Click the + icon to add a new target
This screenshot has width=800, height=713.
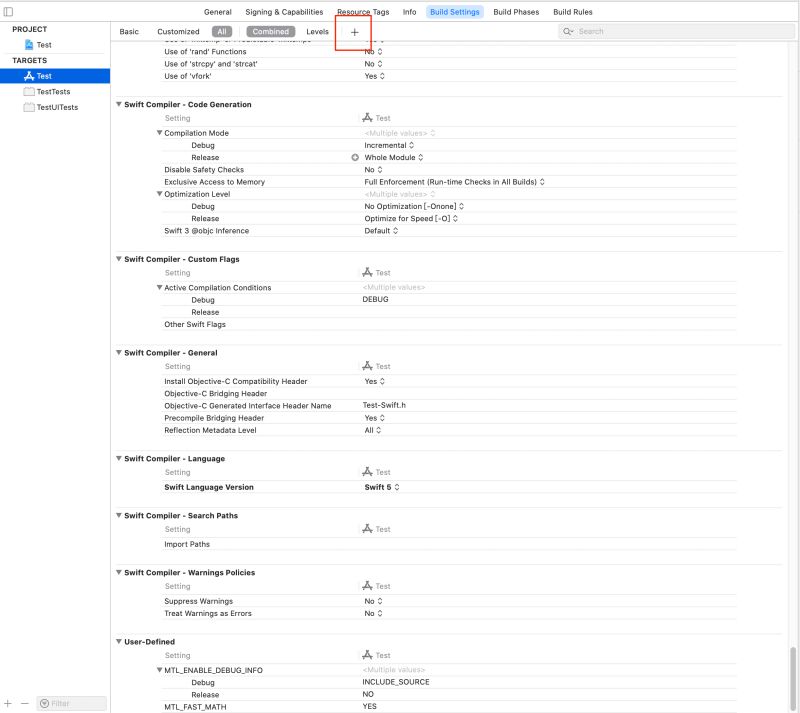coord(8,702)
